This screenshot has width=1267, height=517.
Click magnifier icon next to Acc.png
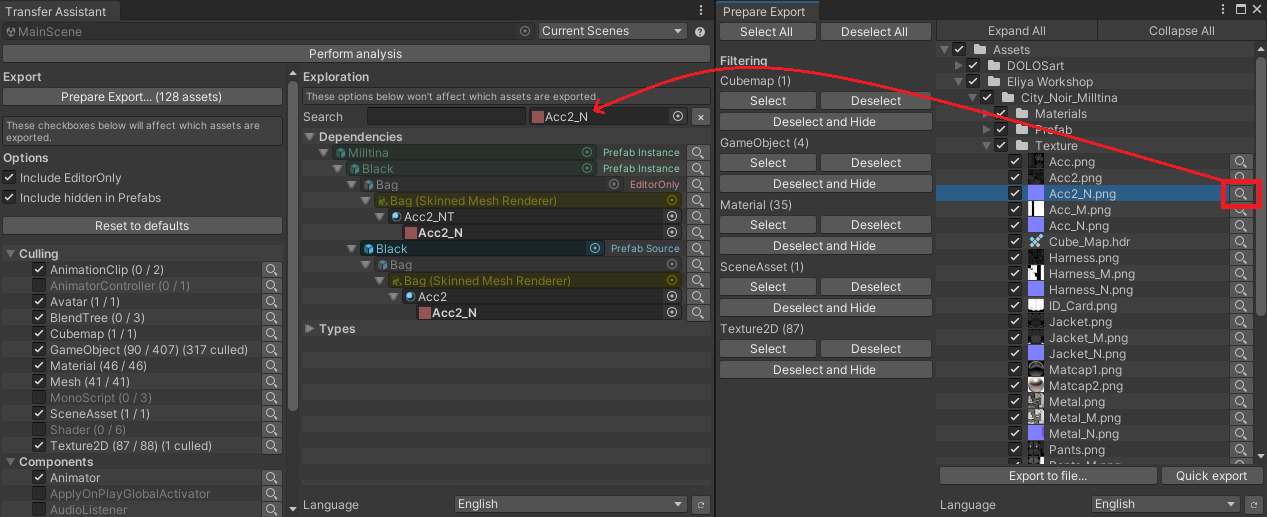[x=1240, y=161]
